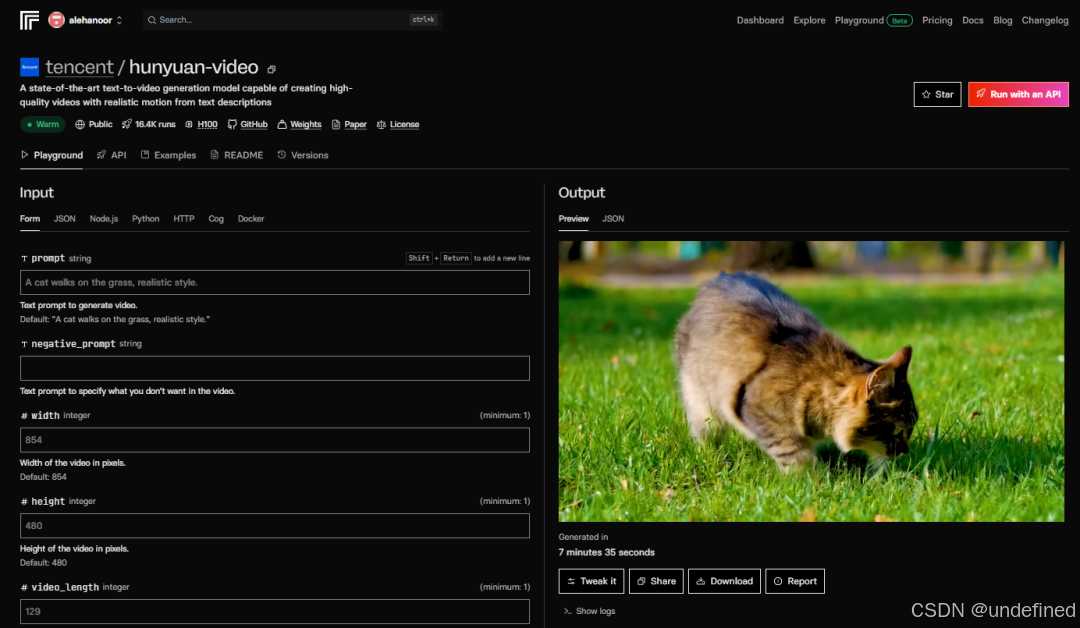Click the Versions history icon
1080x628 pixels.
pyautogui.click(x=282, y=155)
